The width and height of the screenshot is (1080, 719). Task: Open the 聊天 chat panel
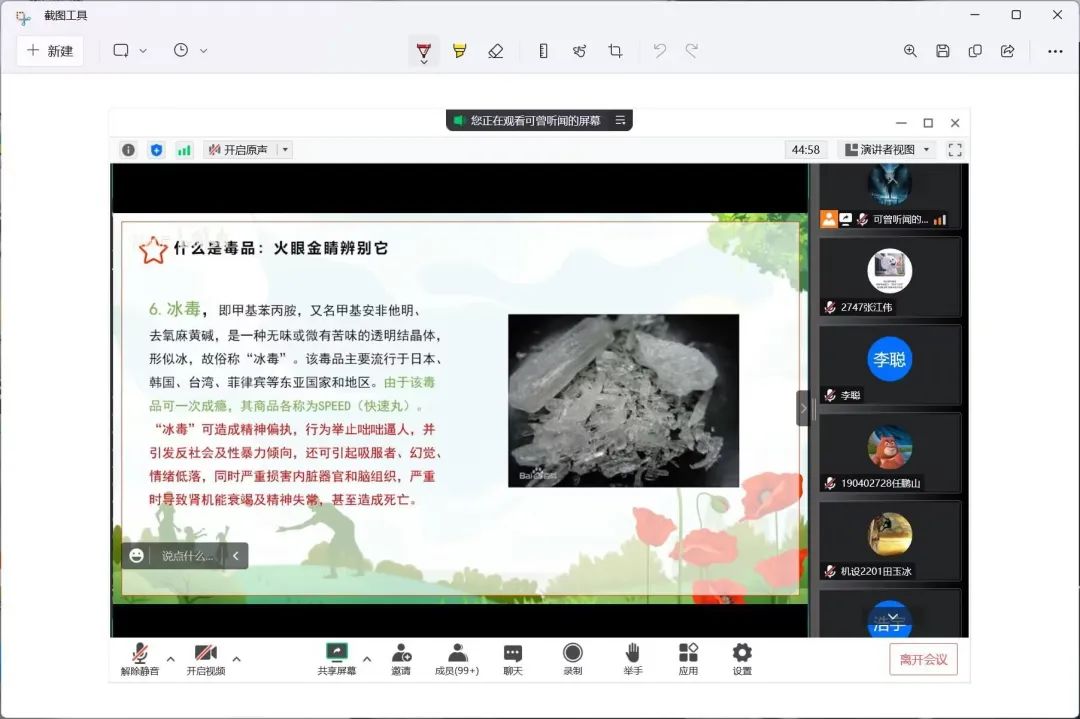pos(513,659)
